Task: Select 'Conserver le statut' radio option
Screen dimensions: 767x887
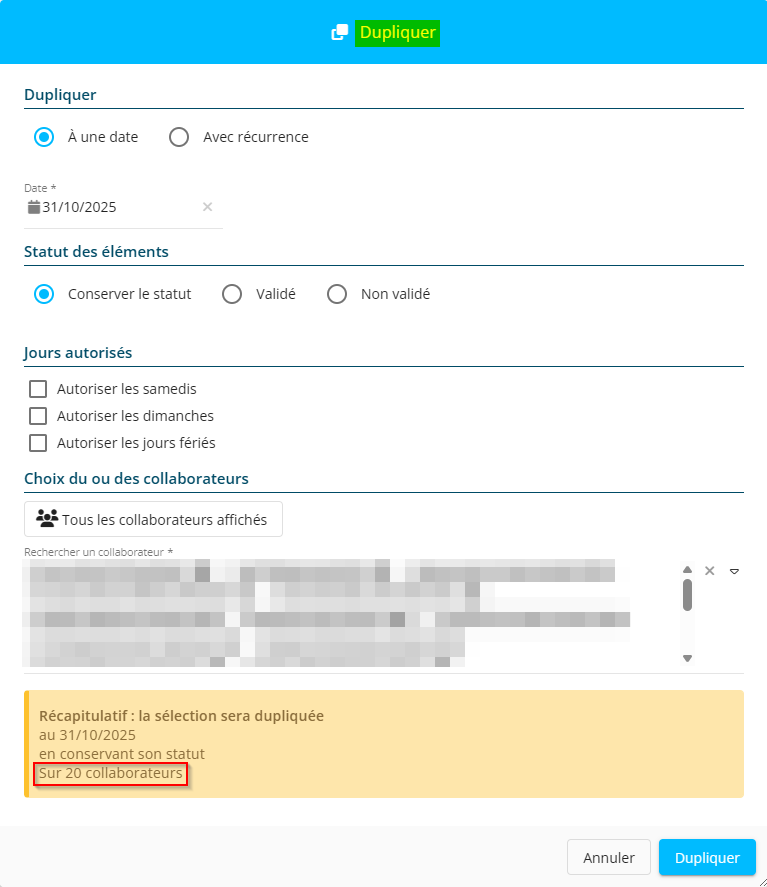Action: click(x=44, y=294)
